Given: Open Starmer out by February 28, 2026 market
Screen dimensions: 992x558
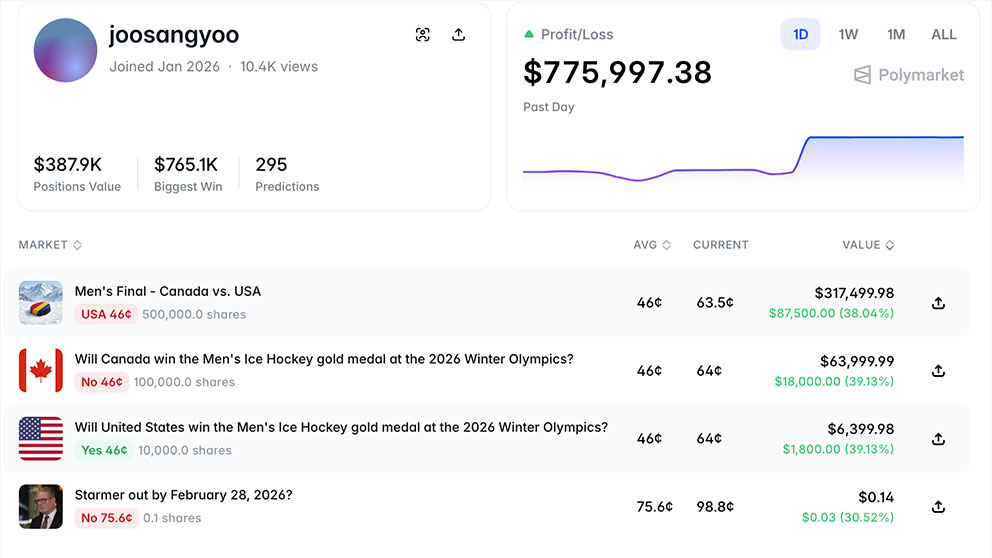Looking at the screenshot, I should coord(183,495).
